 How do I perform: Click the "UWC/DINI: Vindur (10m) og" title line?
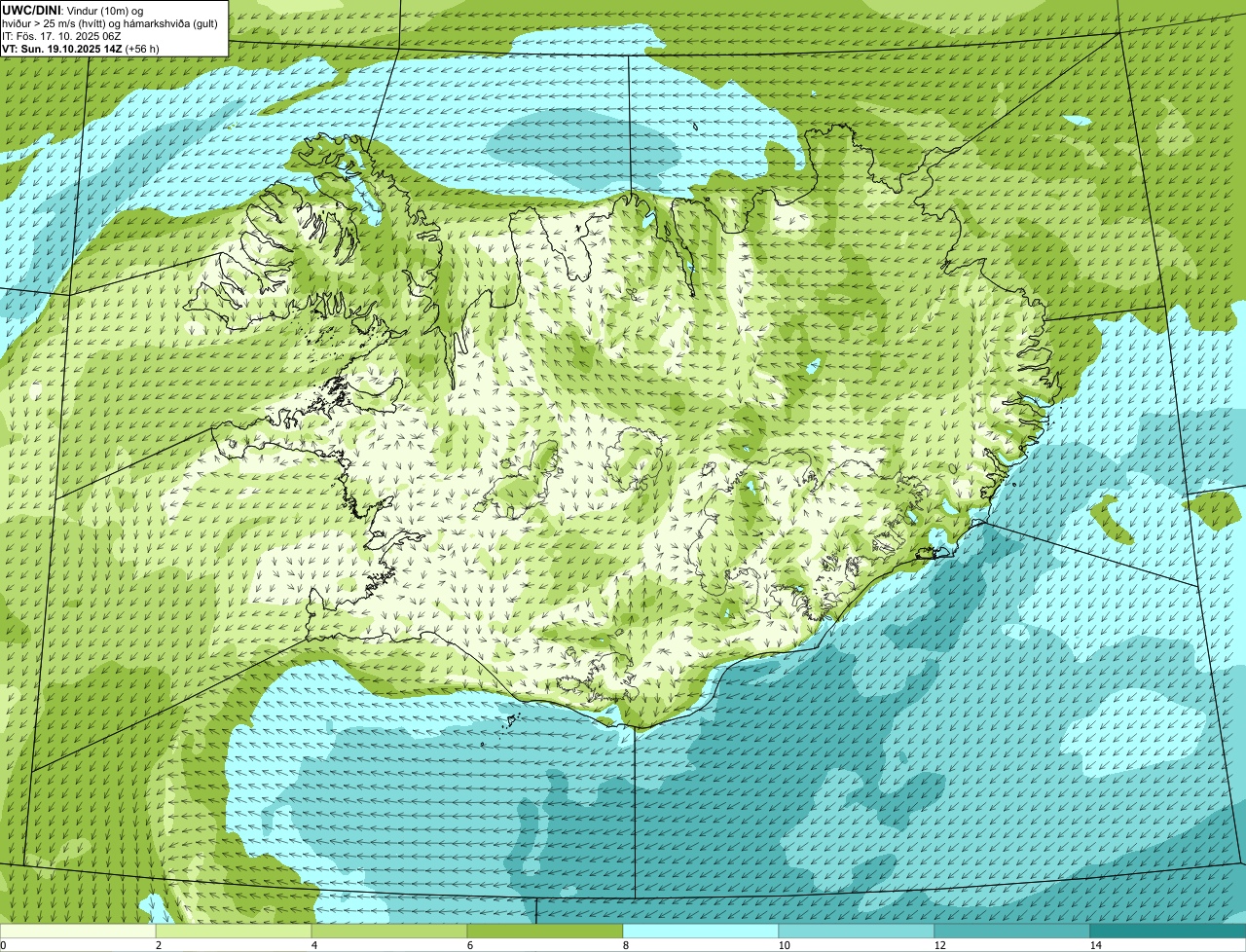(x=74, y=10)
